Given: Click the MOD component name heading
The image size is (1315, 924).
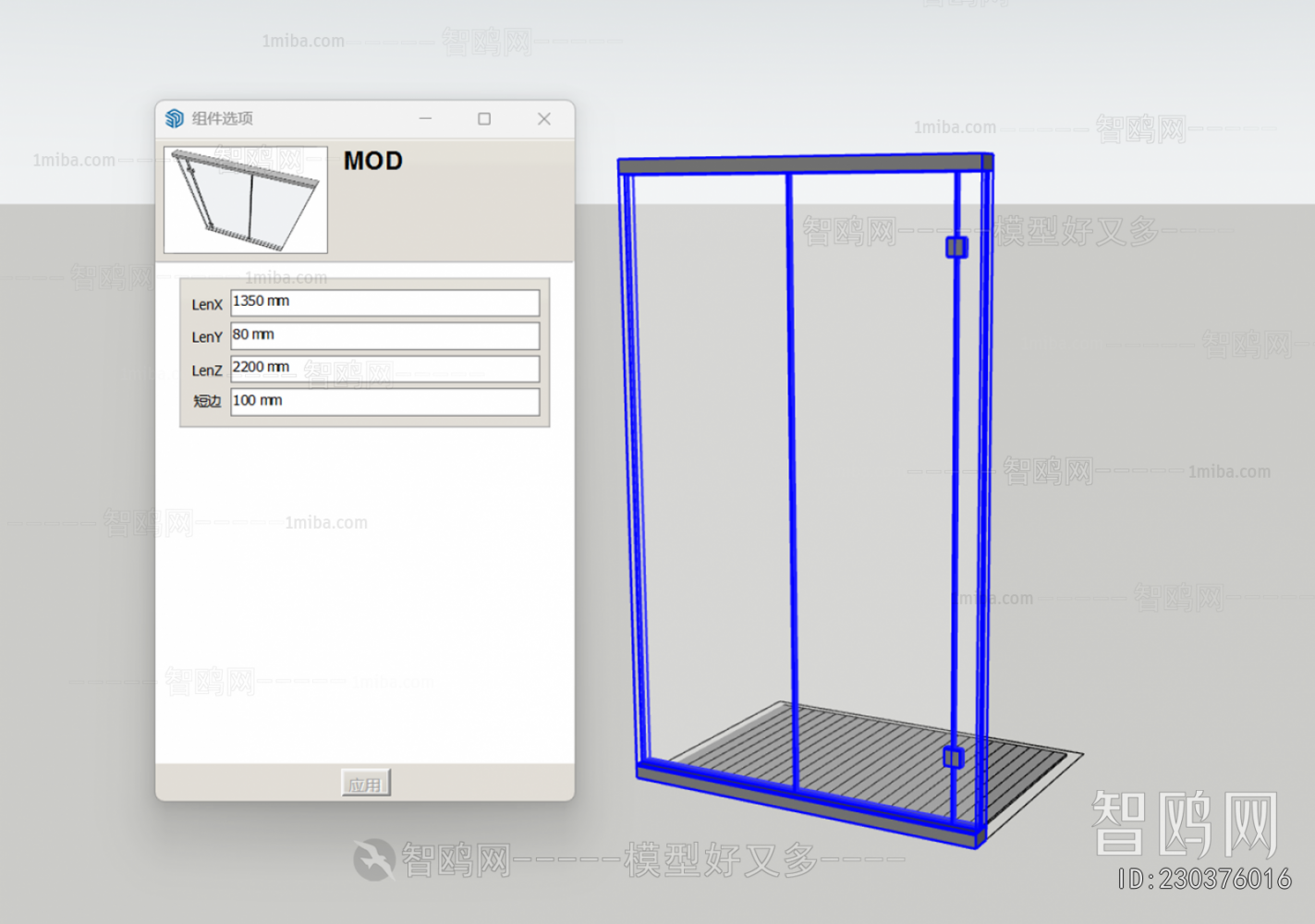Looking at the screenshot, I should point(373,161).
